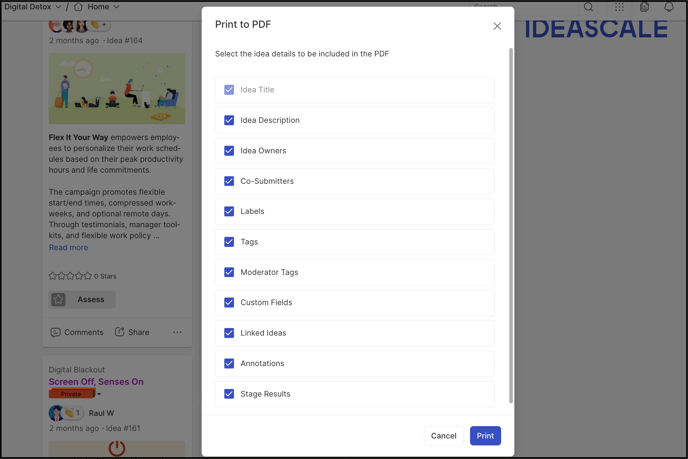Uncheck the Idea Description checkbox

click(229, 120)
